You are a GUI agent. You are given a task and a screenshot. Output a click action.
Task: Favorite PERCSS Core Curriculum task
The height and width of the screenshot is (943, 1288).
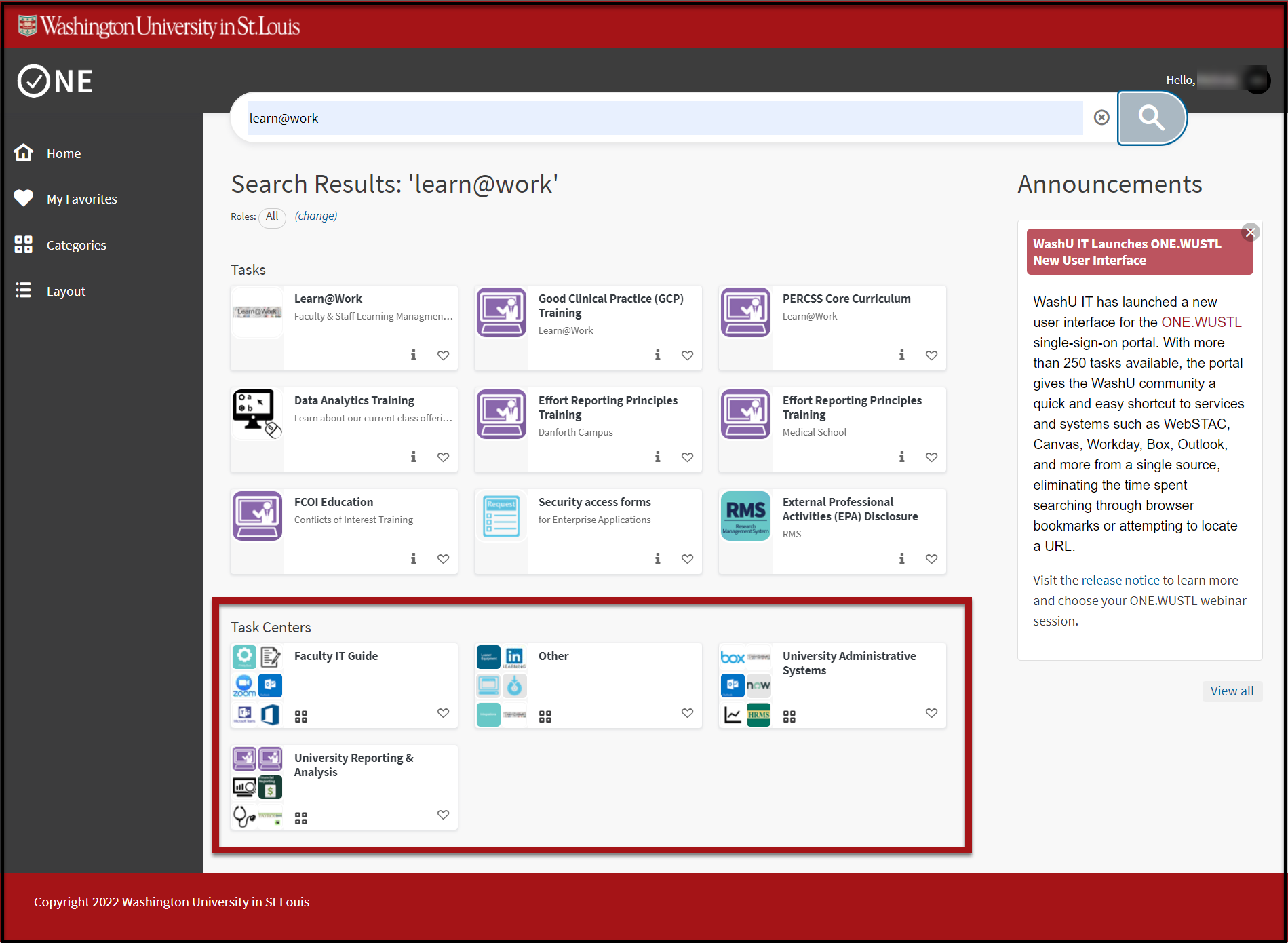[x=931, y=355]
